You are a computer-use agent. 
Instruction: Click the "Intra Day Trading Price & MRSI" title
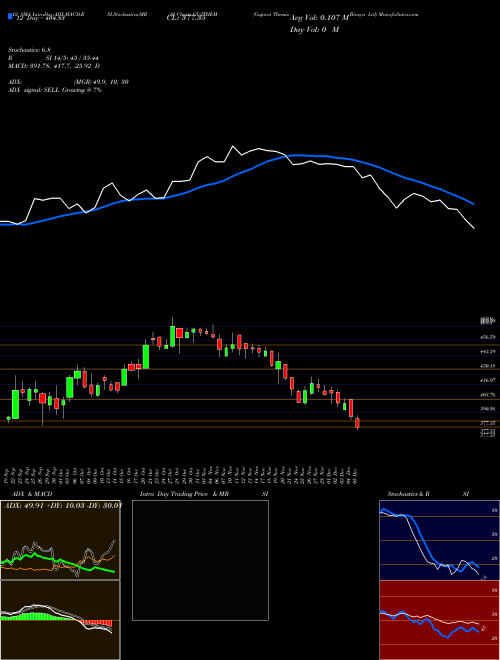(x=204, y=494)
